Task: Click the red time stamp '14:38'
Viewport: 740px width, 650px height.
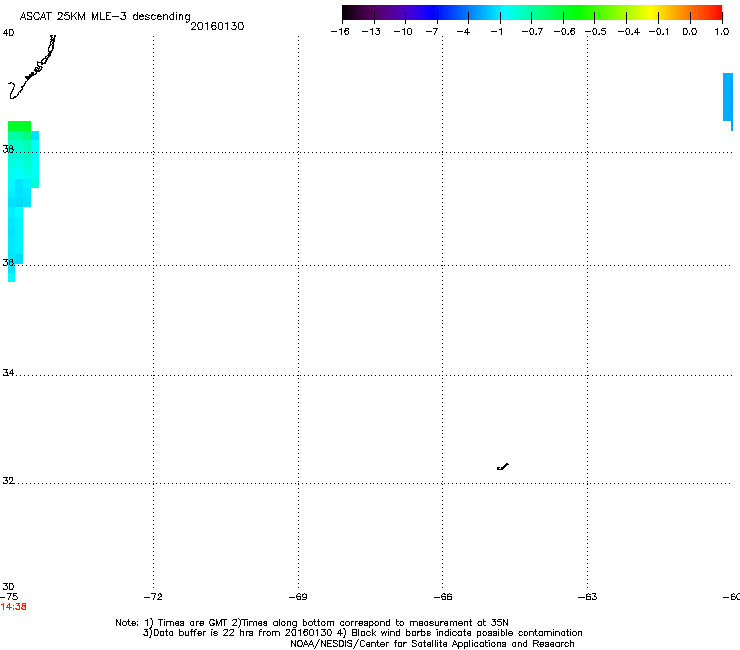Action: [x=13, y=607]
